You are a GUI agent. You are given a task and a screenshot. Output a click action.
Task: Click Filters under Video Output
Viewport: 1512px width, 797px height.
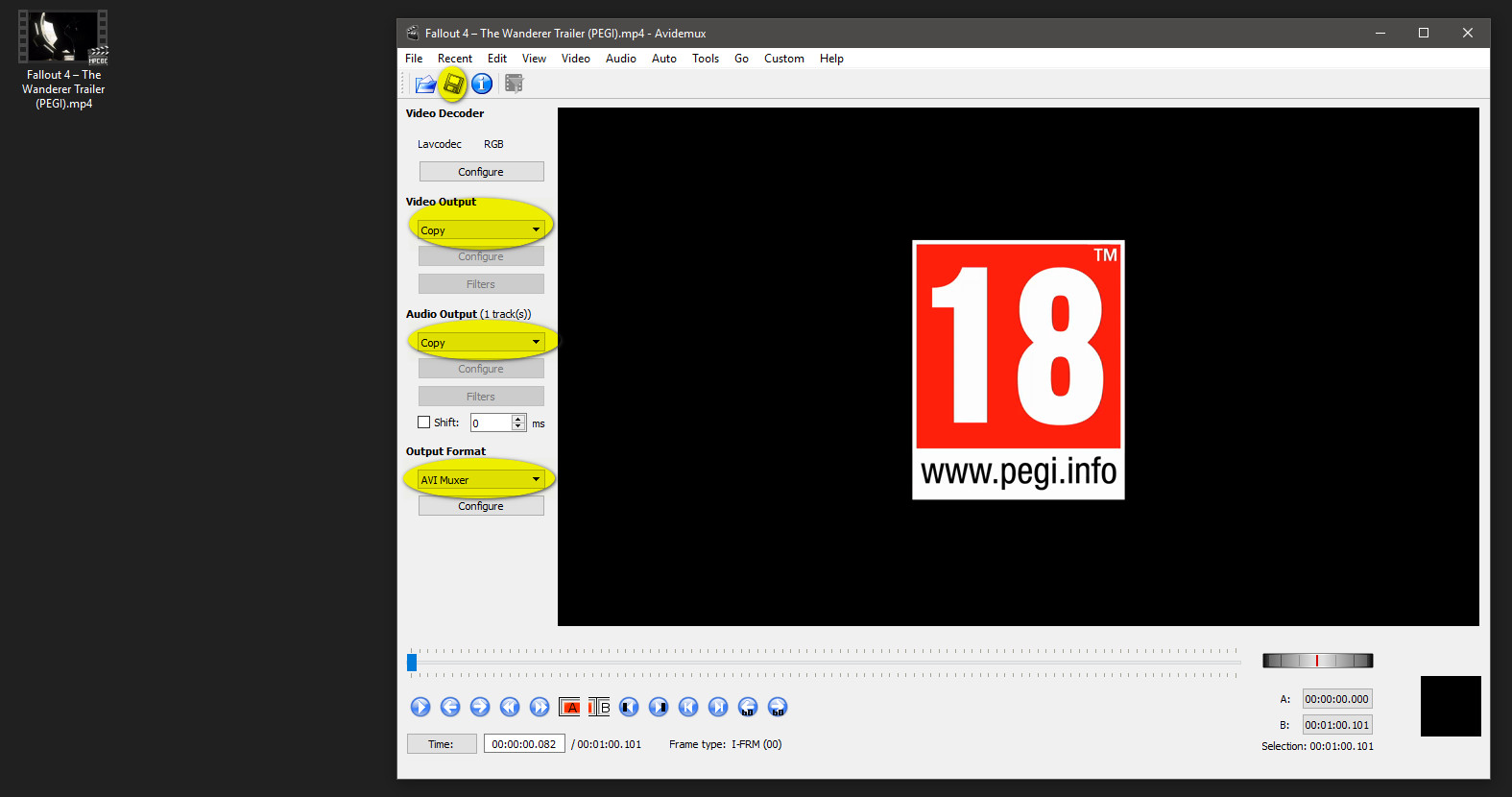481,284
